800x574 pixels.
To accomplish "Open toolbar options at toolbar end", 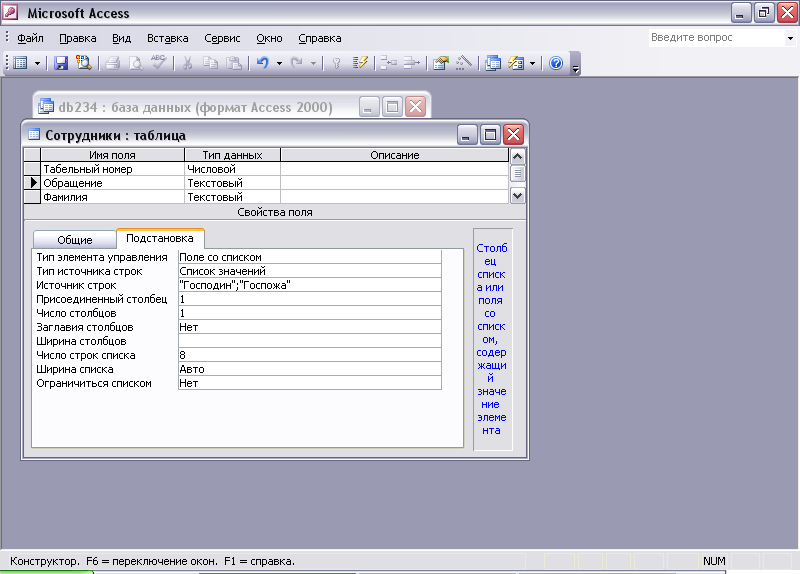I will point(575,64).
